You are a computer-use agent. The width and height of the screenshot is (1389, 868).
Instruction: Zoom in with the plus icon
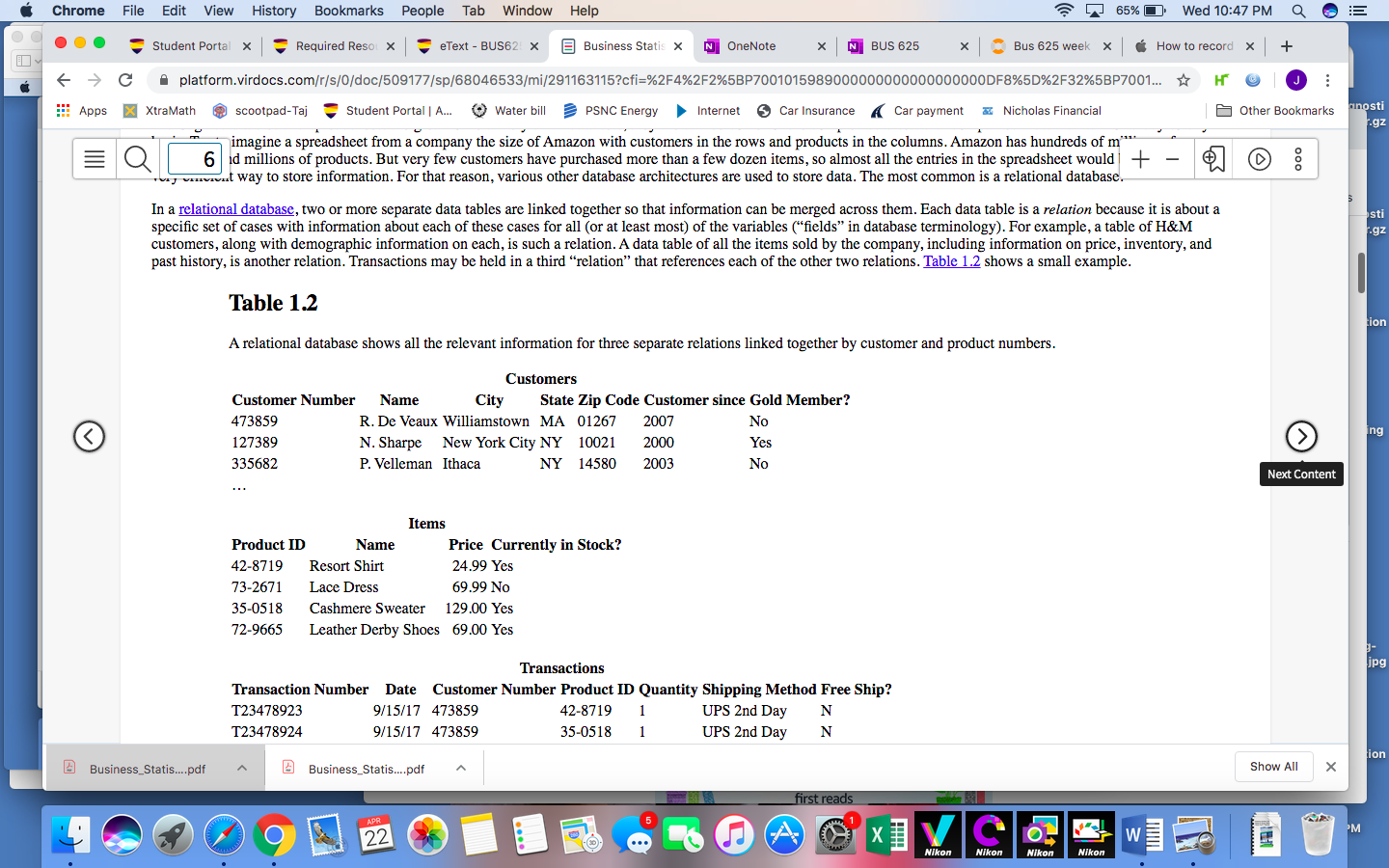tap(1140, 159)
